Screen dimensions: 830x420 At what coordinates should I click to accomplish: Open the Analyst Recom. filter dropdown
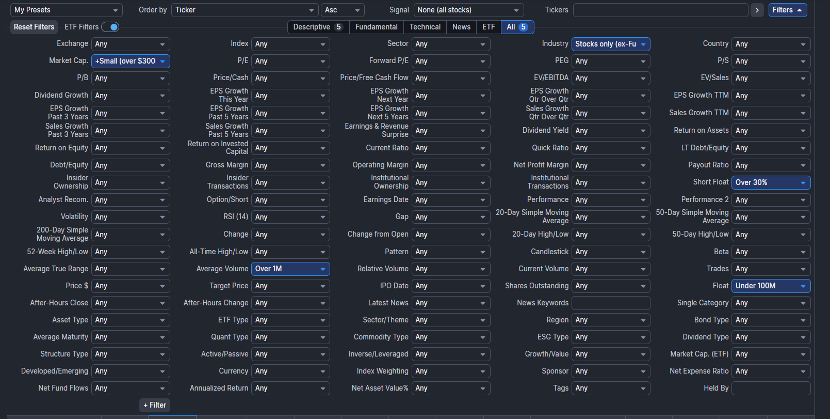[130, 200]
